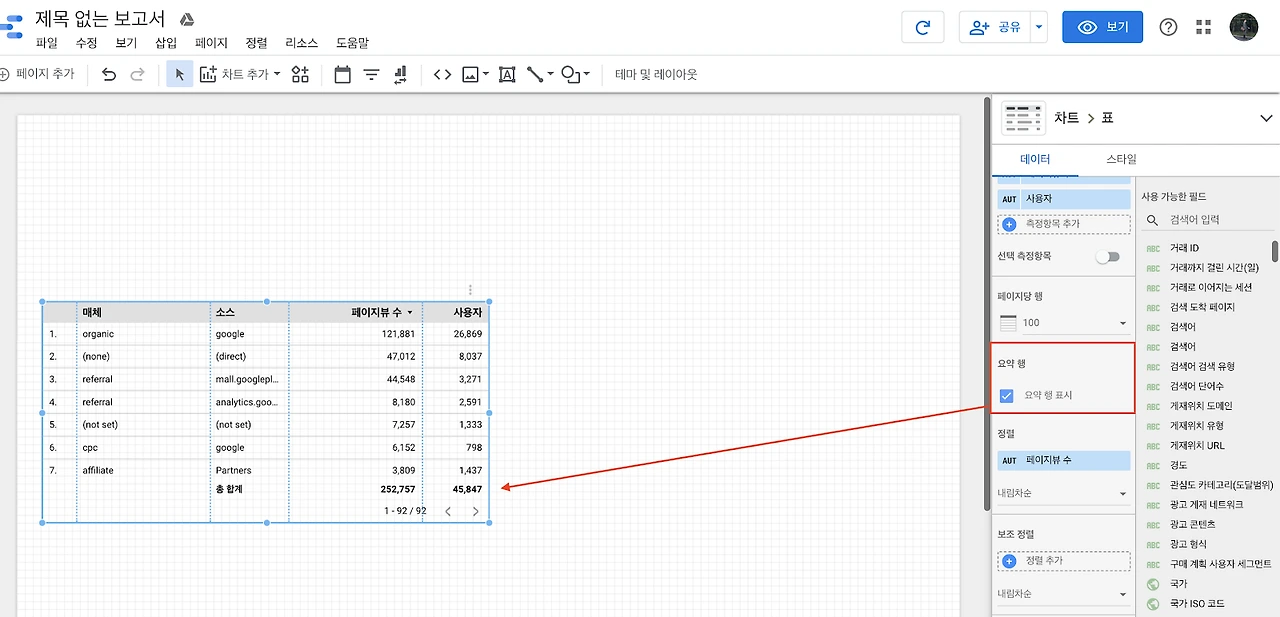This screenshot has width=1280, height=617.
Task: Add a filter control with the lines icon
Action: click(371, 74)
